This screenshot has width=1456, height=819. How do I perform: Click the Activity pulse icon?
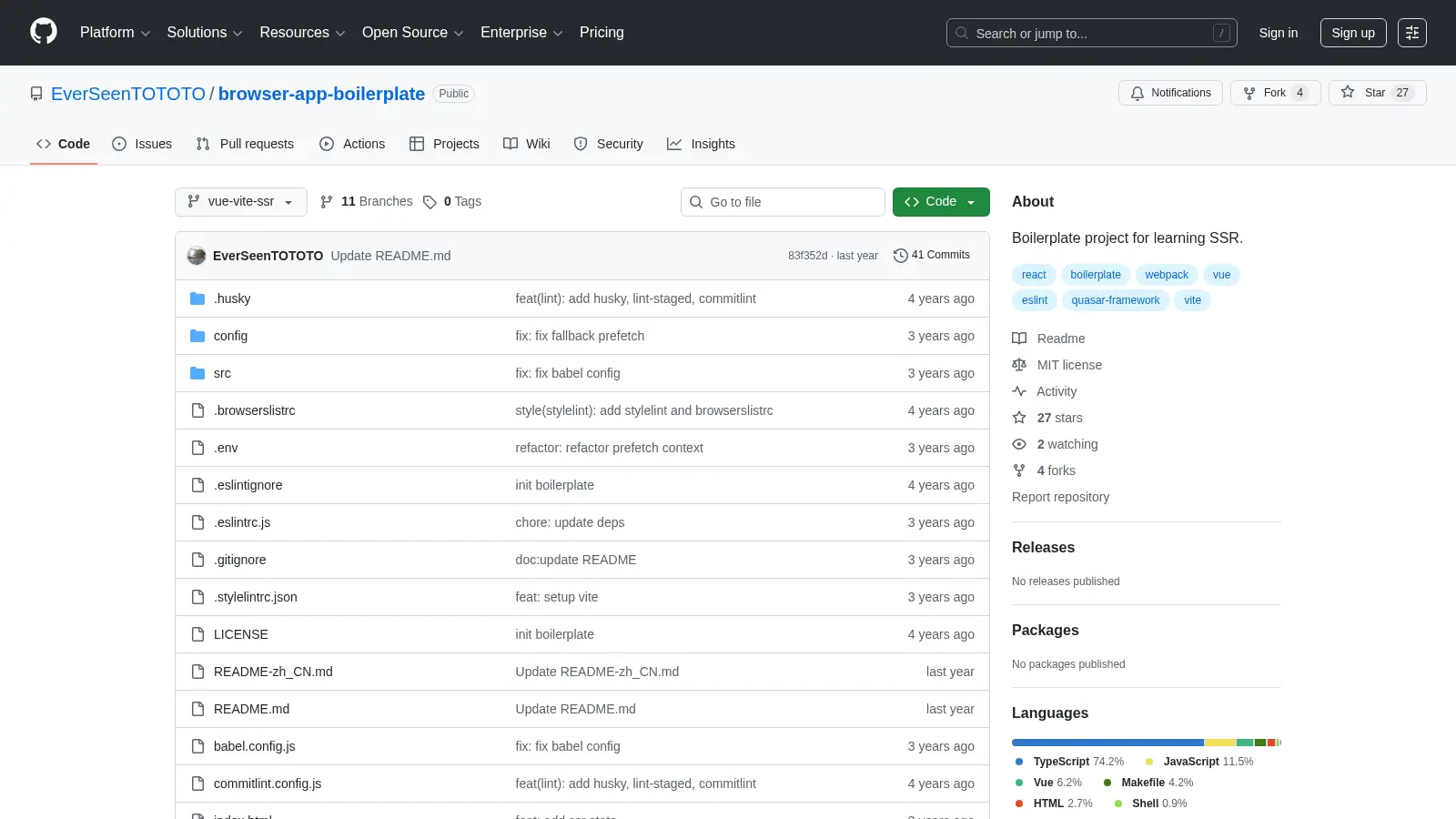pyautogui.click(x=1019, y=391)
